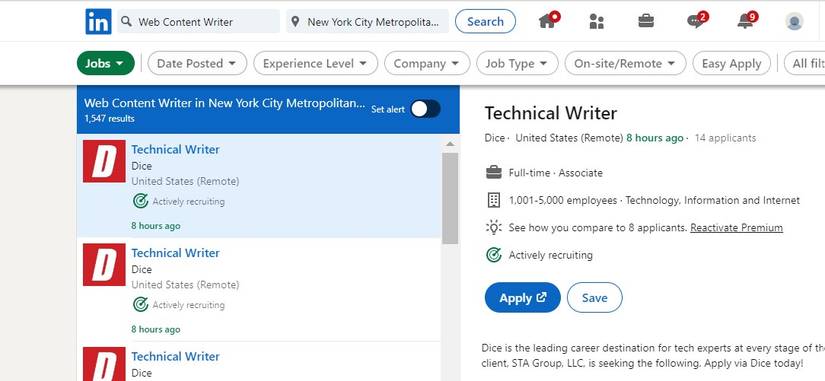Expand the On-site/Remote filter
The height and width of the screenshot is (381, 825).
(625, 63)
